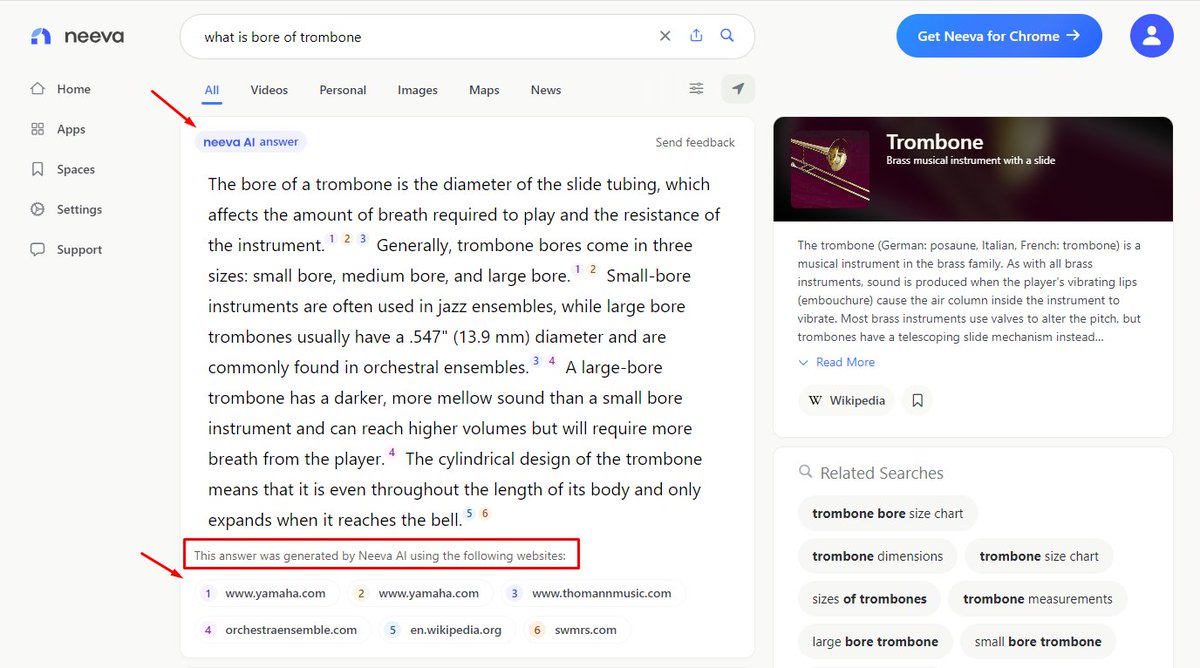The height and width of the screenshot is (668, 1200).
Task: Switch to the Personal tab
Action: 343,90
